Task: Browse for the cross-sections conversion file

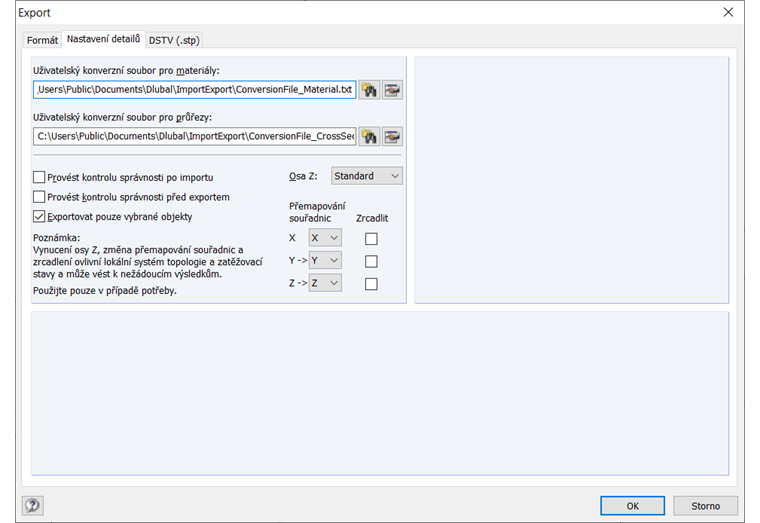Action: [369, 137]
